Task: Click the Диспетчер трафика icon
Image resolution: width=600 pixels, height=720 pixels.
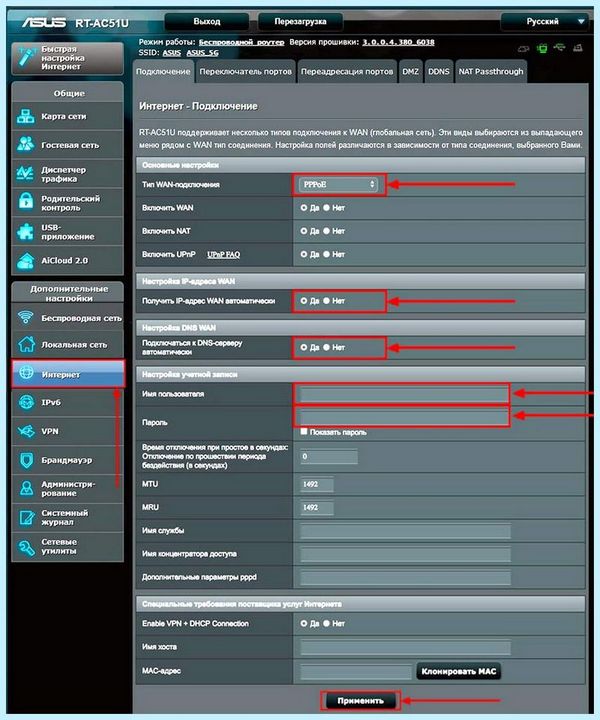Action: point(26,174)
